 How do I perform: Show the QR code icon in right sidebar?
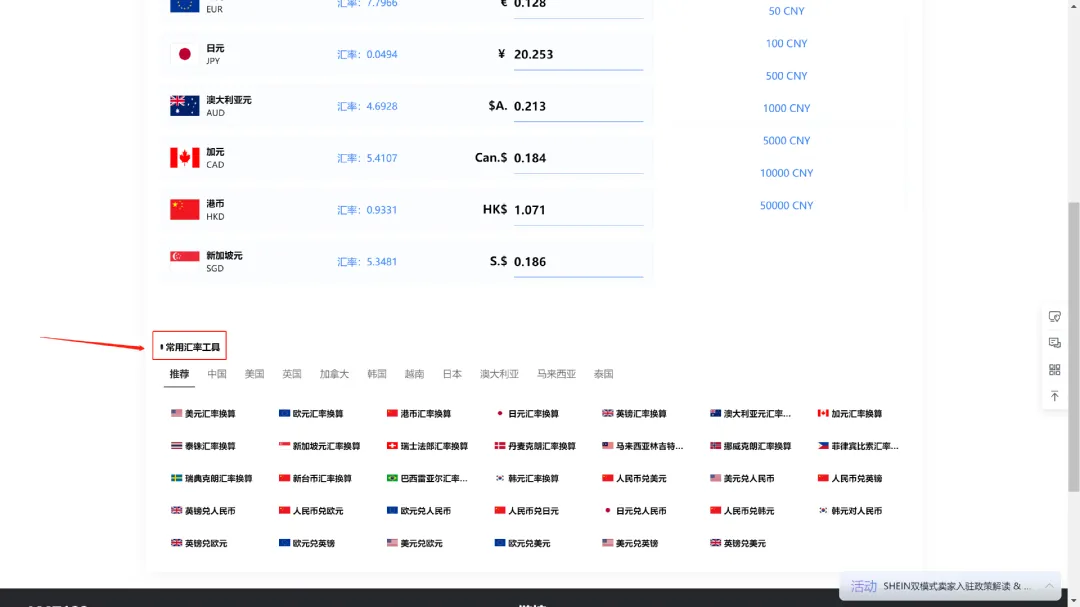(1055, 370)
